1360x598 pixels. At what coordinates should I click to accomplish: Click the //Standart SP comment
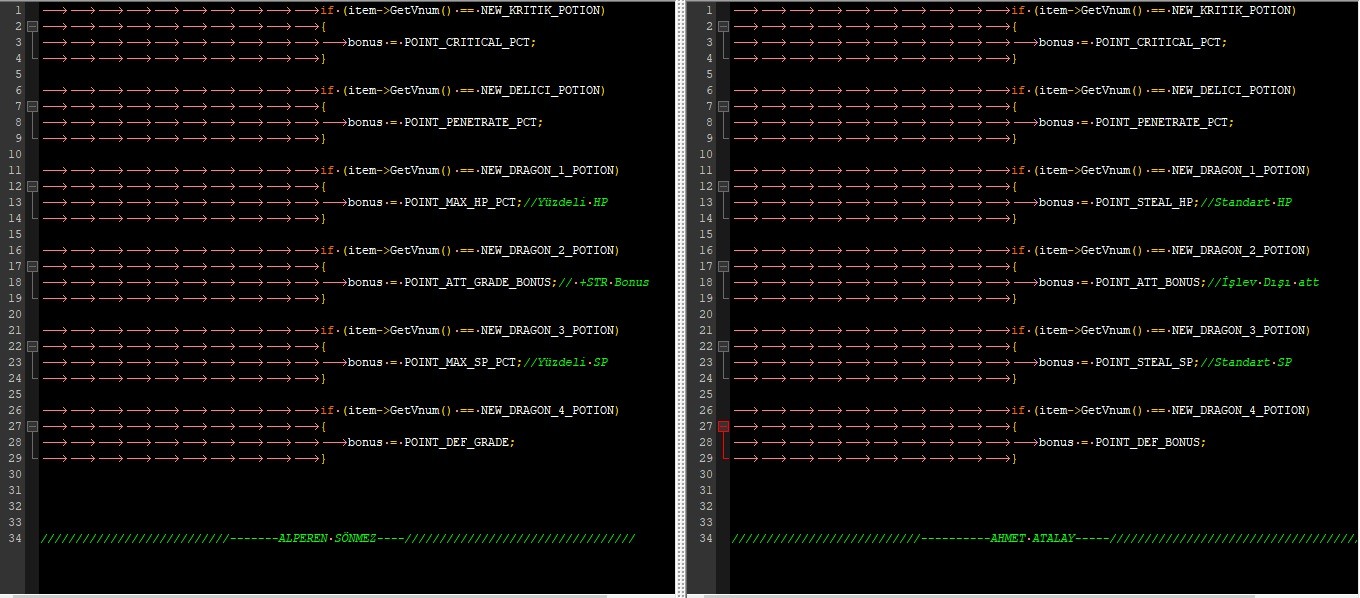point(1248,362)
